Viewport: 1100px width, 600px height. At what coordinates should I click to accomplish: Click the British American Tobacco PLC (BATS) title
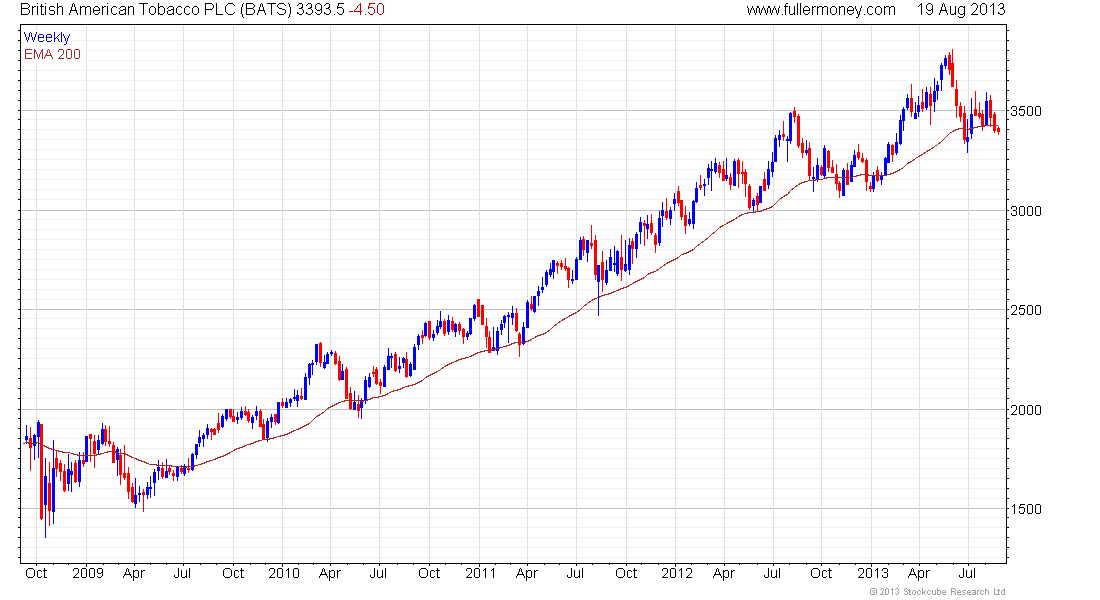(x=156, y=10)
